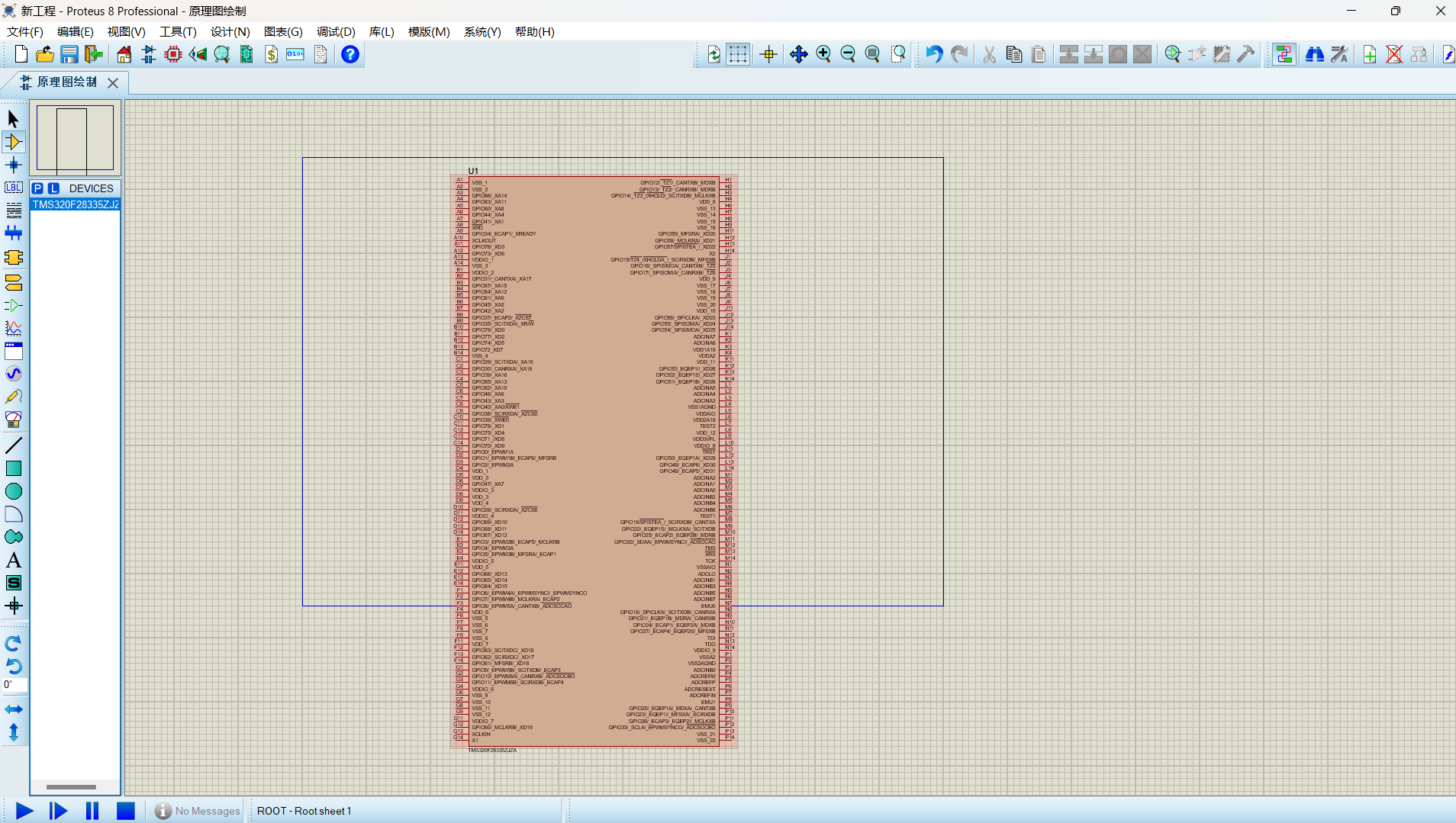Choose the Wire Label mode tool
This screenshot has width=1456, height=823.
(13, 188)
